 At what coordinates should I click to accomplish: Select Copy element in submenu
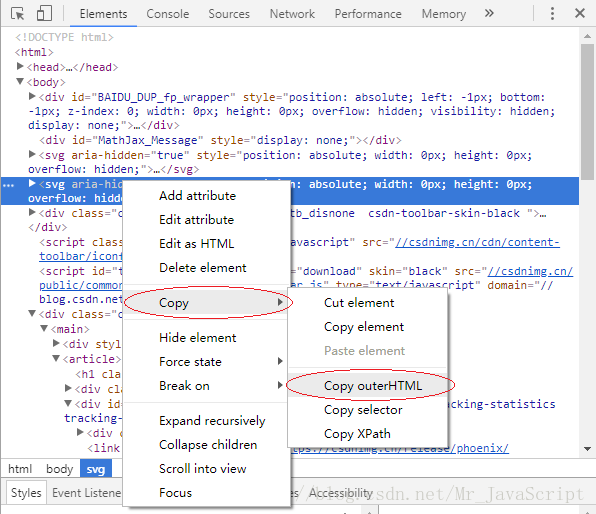tap(368, 327)
